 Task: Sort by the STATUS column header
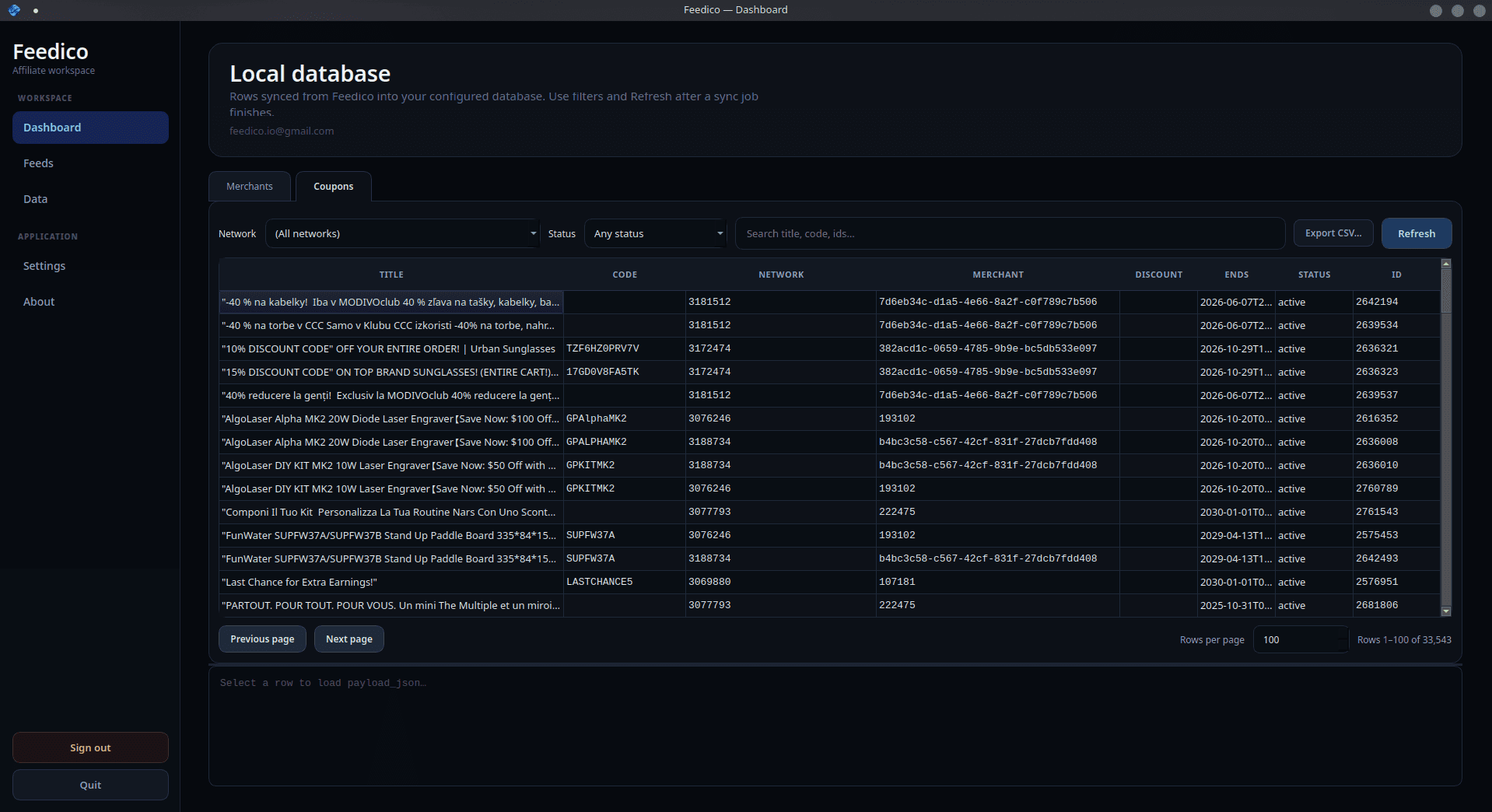(1314, 275)
